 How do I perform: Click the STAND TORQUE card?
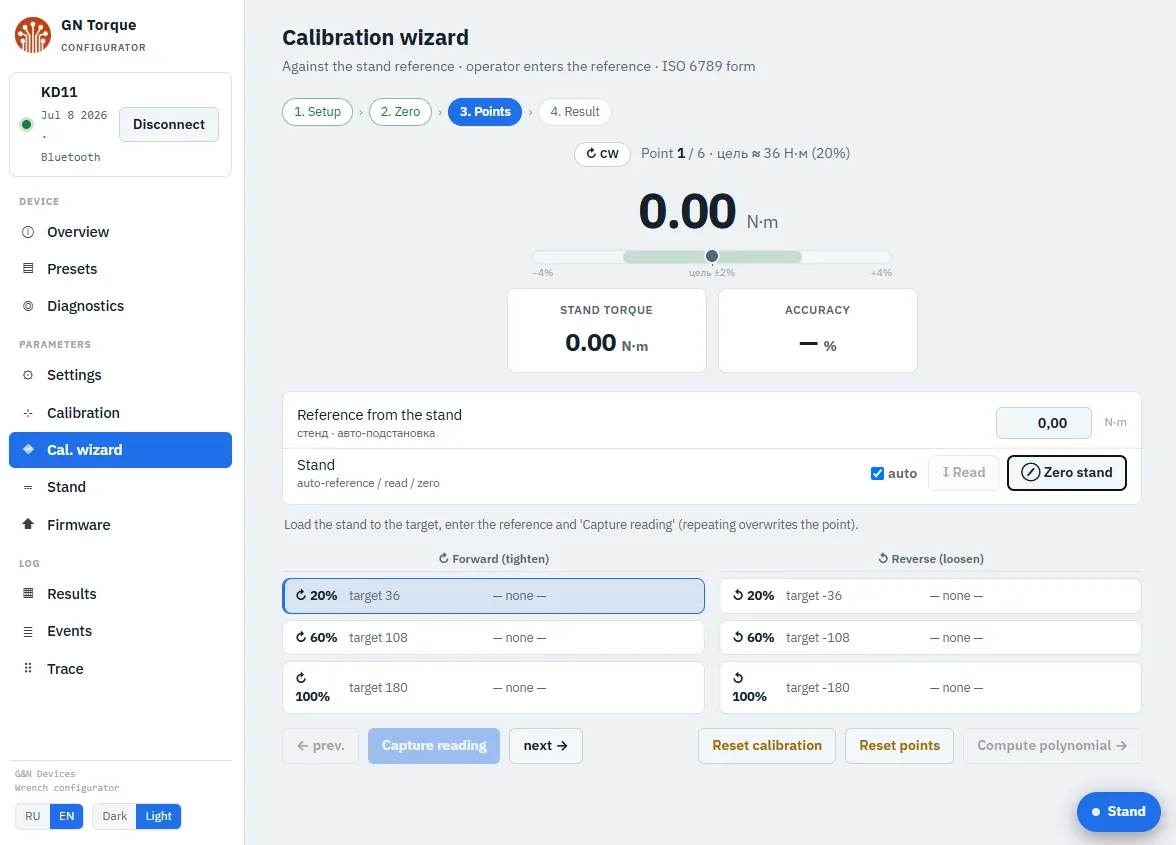click(x=607, y=330)
